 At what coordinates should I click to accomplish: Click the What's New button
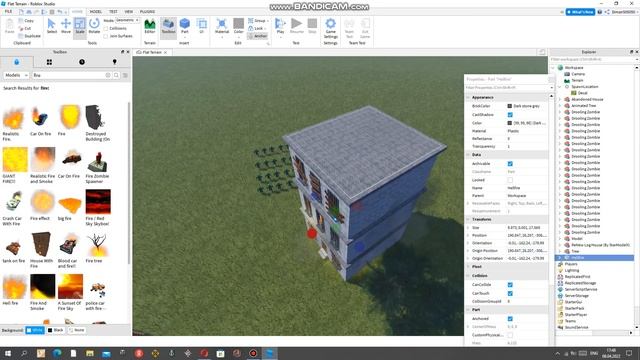[x=580, y=12]
